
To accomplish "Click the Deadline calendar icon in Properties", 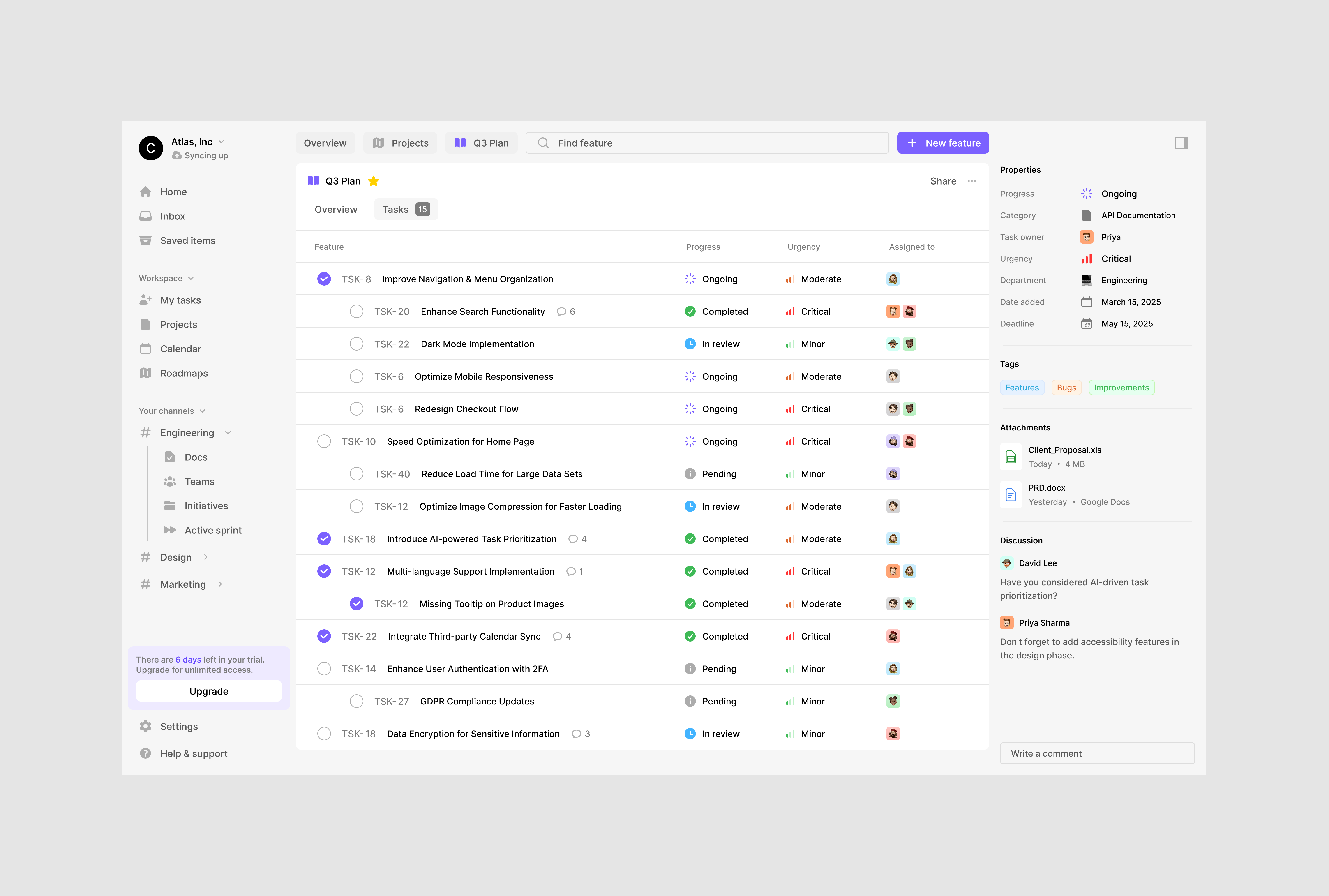I will click(x=1087, y=324).
